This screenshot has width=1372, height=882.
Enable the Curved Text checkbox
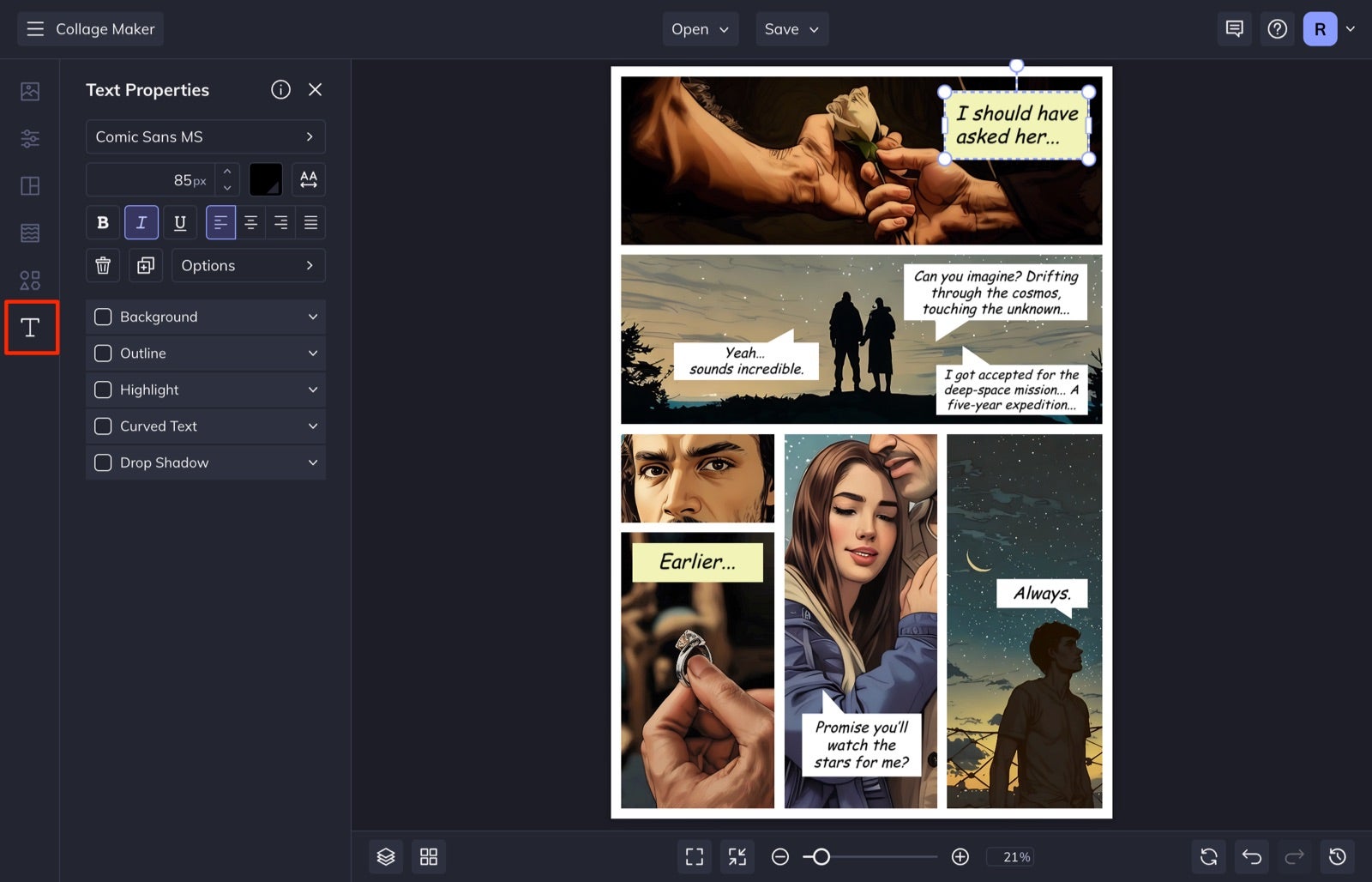(103, 426)
